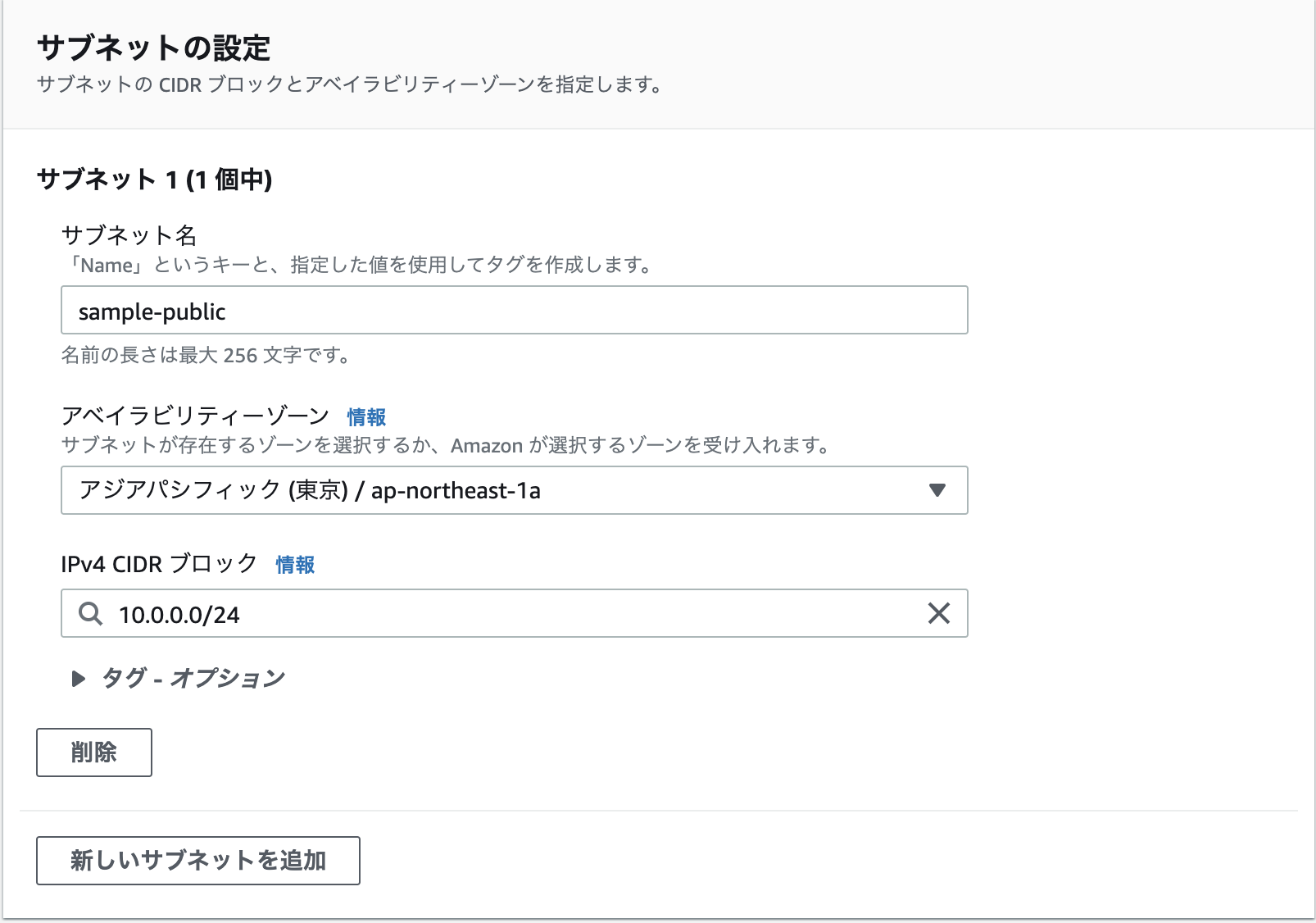Click 情報 beside IPv4 CIDR ブロック

pos(295,564)
